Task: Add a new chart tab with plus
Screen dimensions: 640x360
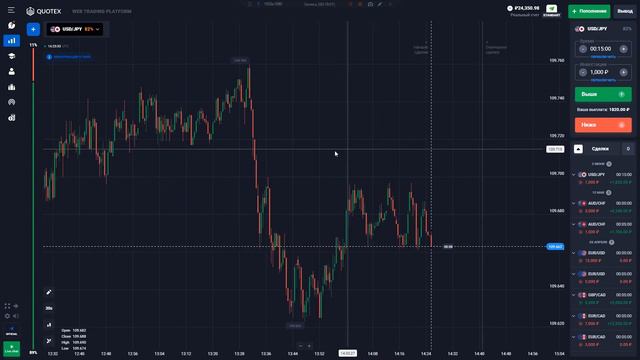Action: point(33,29)
